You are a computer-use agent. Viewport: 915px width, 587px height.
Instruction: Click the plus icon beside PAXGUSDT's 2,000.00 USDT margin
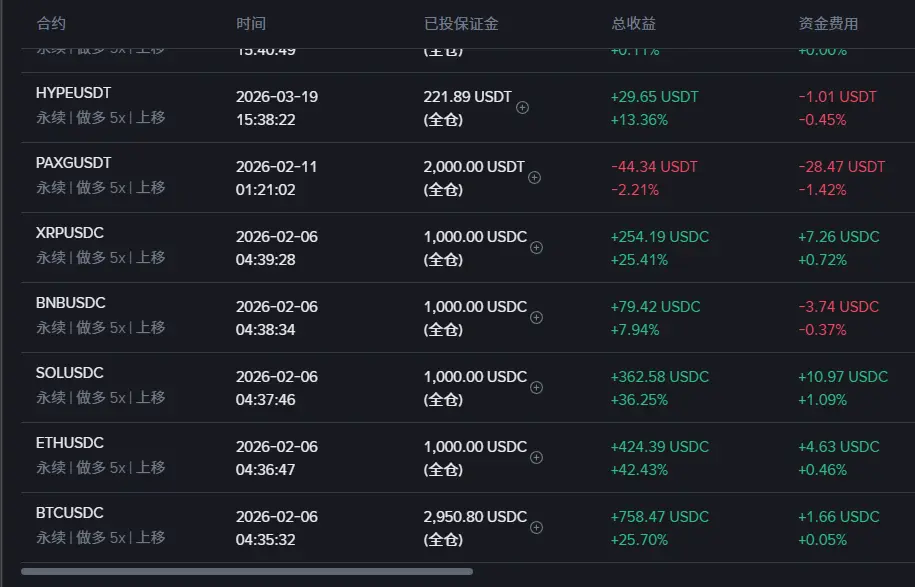[534, 177]
